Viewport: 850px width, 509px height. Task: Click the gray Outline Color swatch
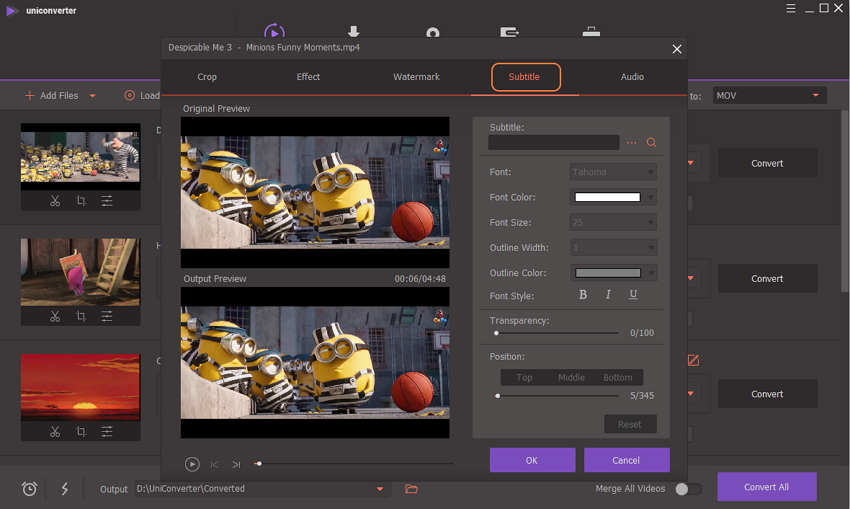(x=608, y=273)
